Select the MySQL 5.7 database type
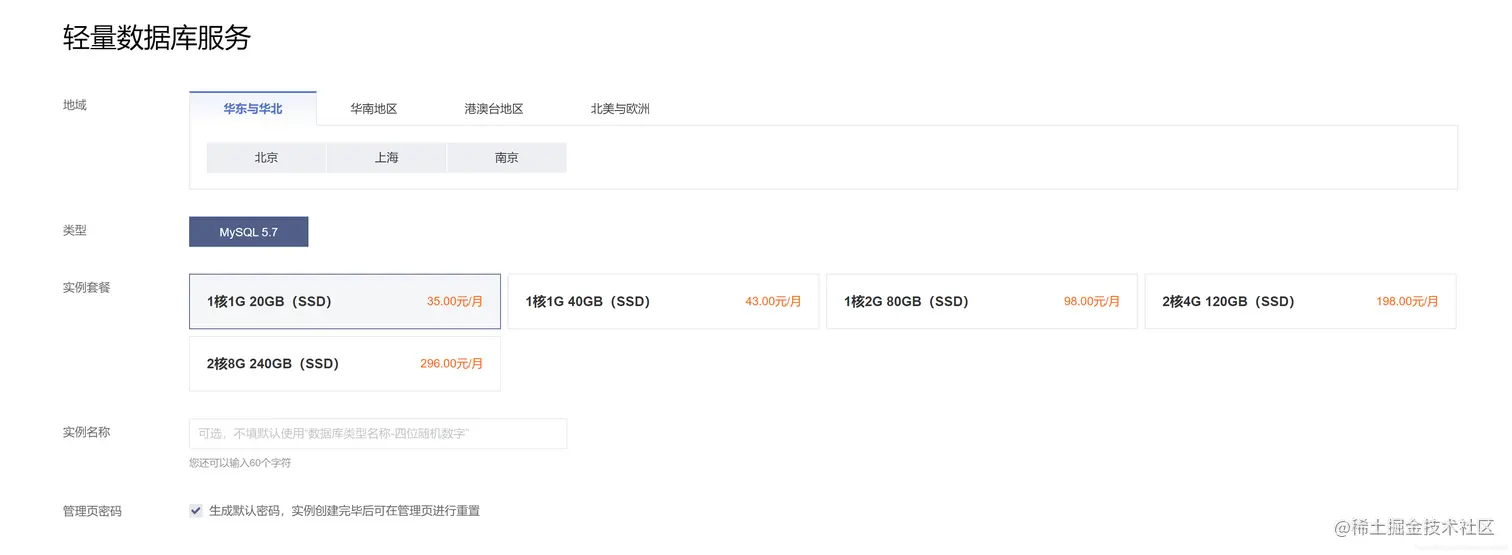Image resolution: width=1512 pixels, height=555 pixels. 249,232
